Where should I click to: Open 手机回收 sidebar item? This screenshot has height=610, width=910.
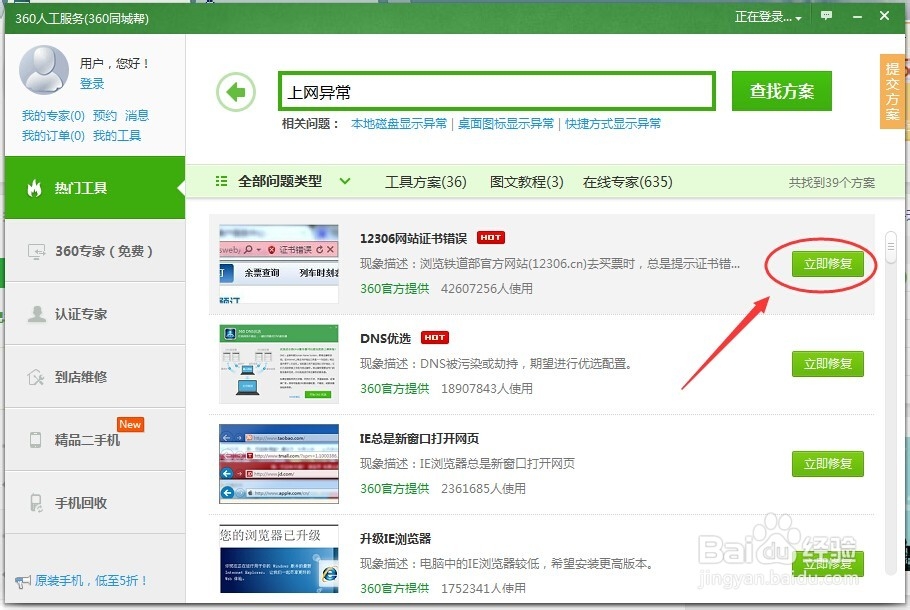pos(95,503)
